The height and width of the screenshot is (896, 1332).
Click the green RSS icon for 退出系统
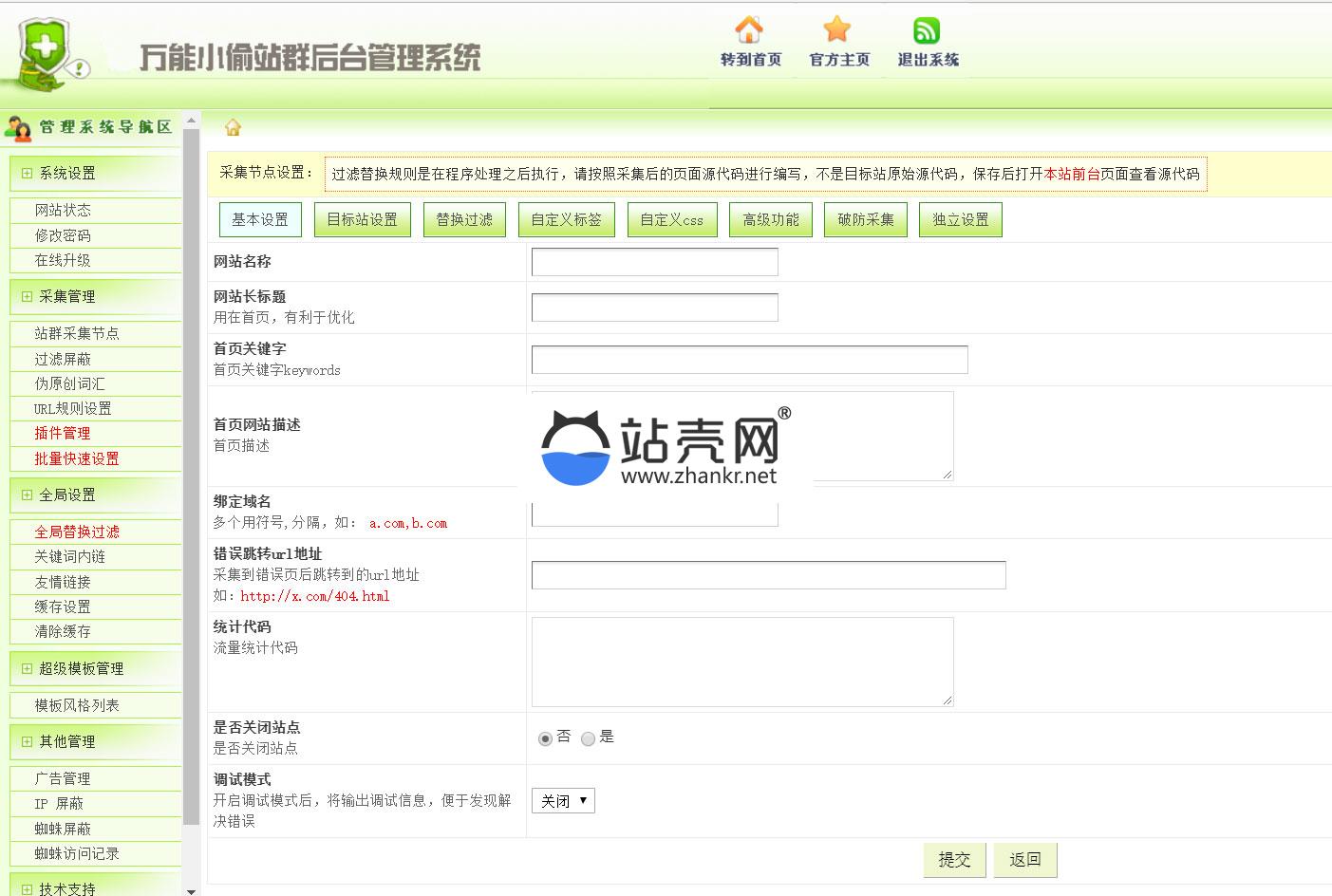pyautogui.click(x=927, y=30)
